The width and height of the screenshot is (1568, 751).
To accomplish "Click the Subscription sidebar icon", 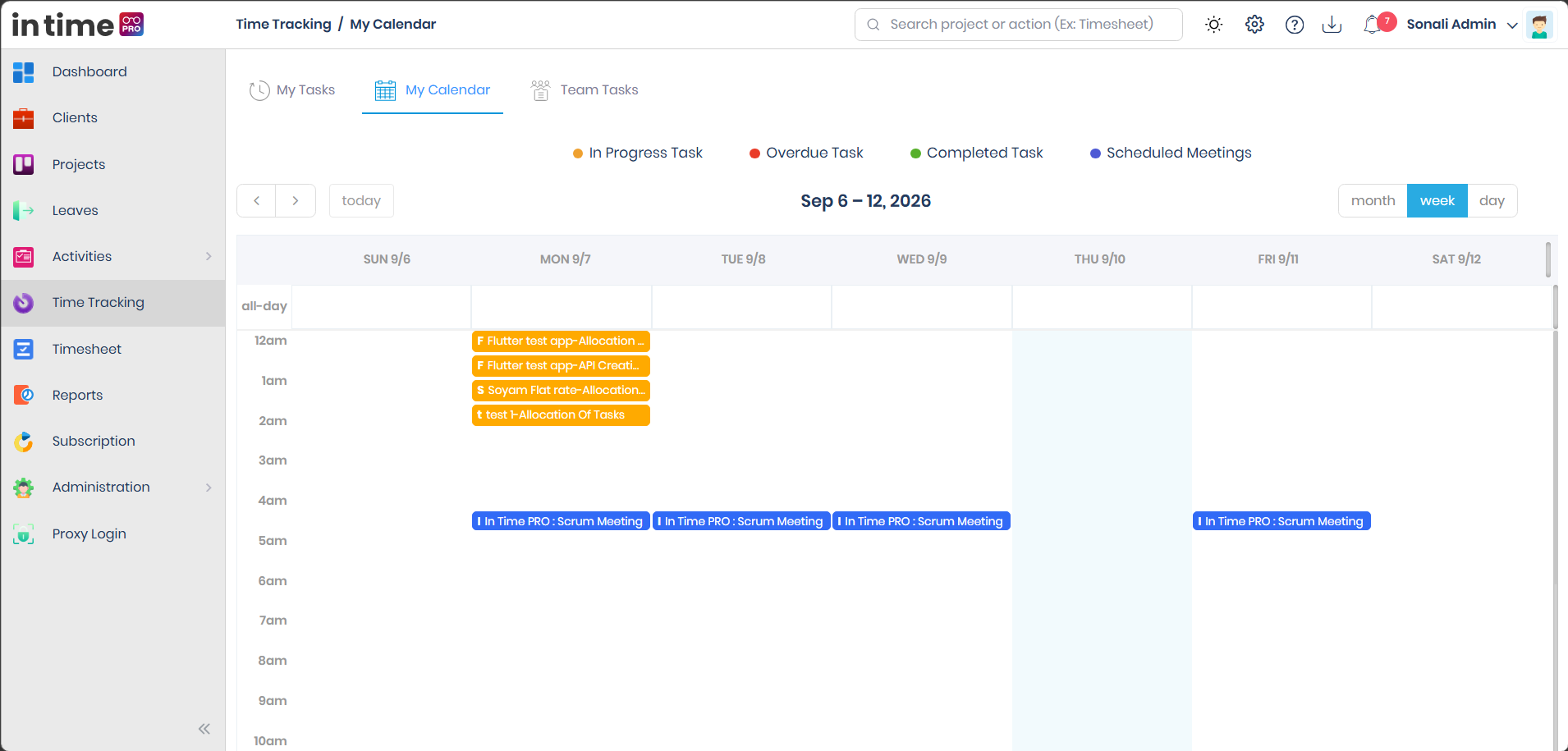I will pyautogui.click(x=23, y=442).
